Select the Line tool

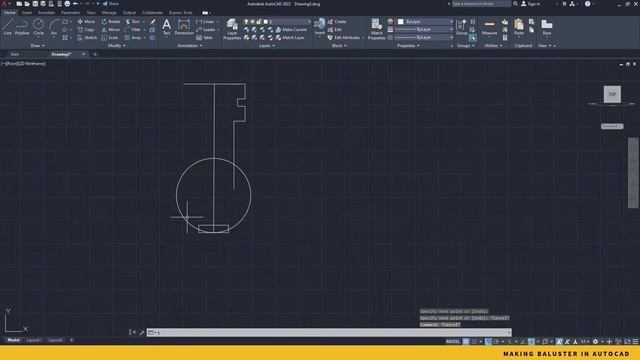[x=7, y=27]
